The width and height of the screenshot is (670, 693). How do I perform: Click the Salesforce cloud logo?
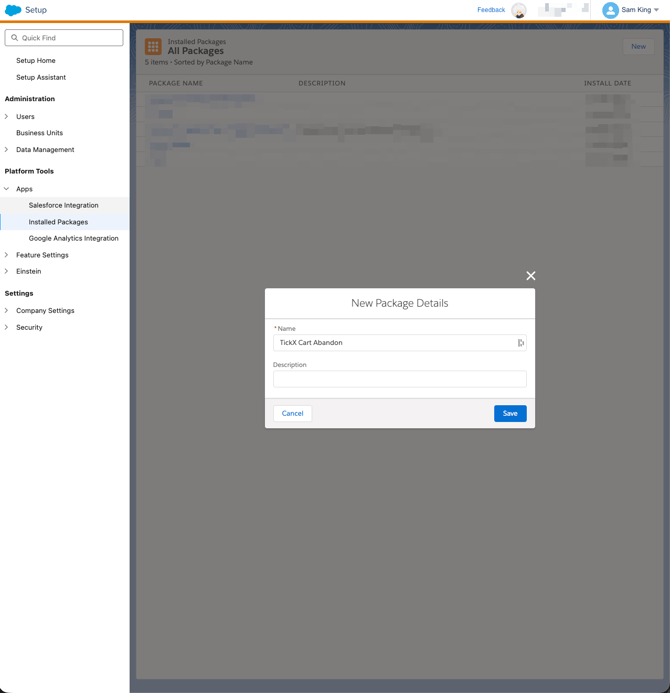13,10
